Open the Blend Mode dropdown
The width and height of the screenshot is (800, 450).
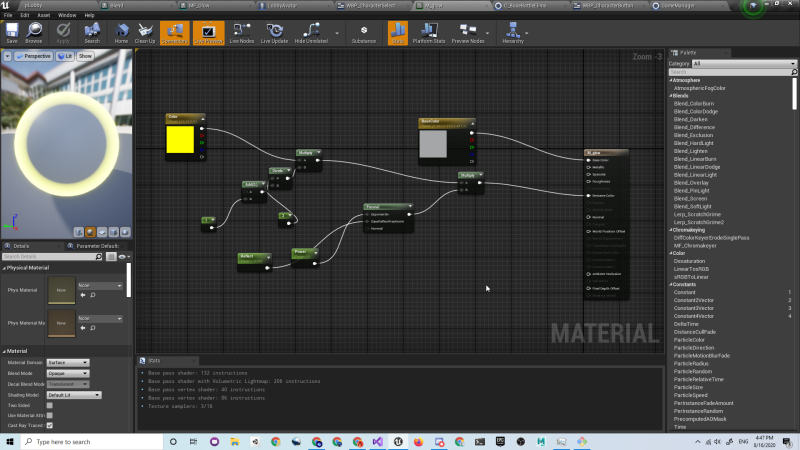click(68, 372)
